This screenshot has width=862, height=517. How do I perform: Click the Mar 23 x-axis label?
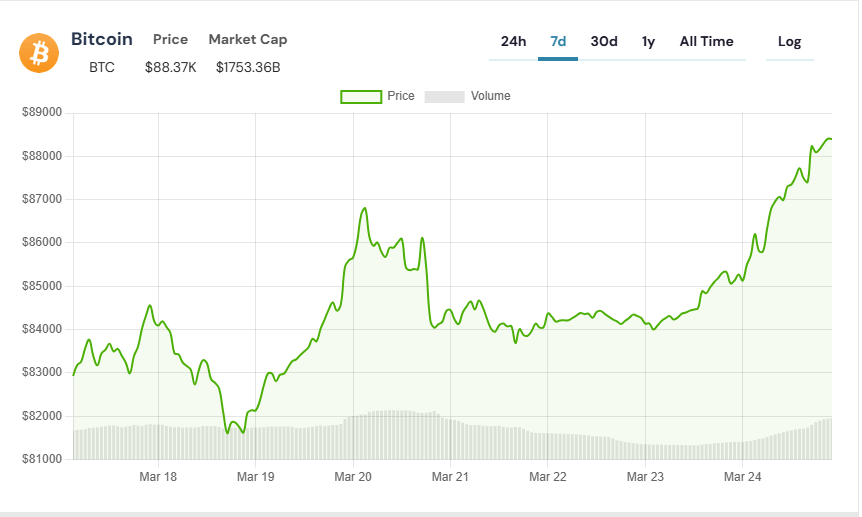(x=645, y=477)
